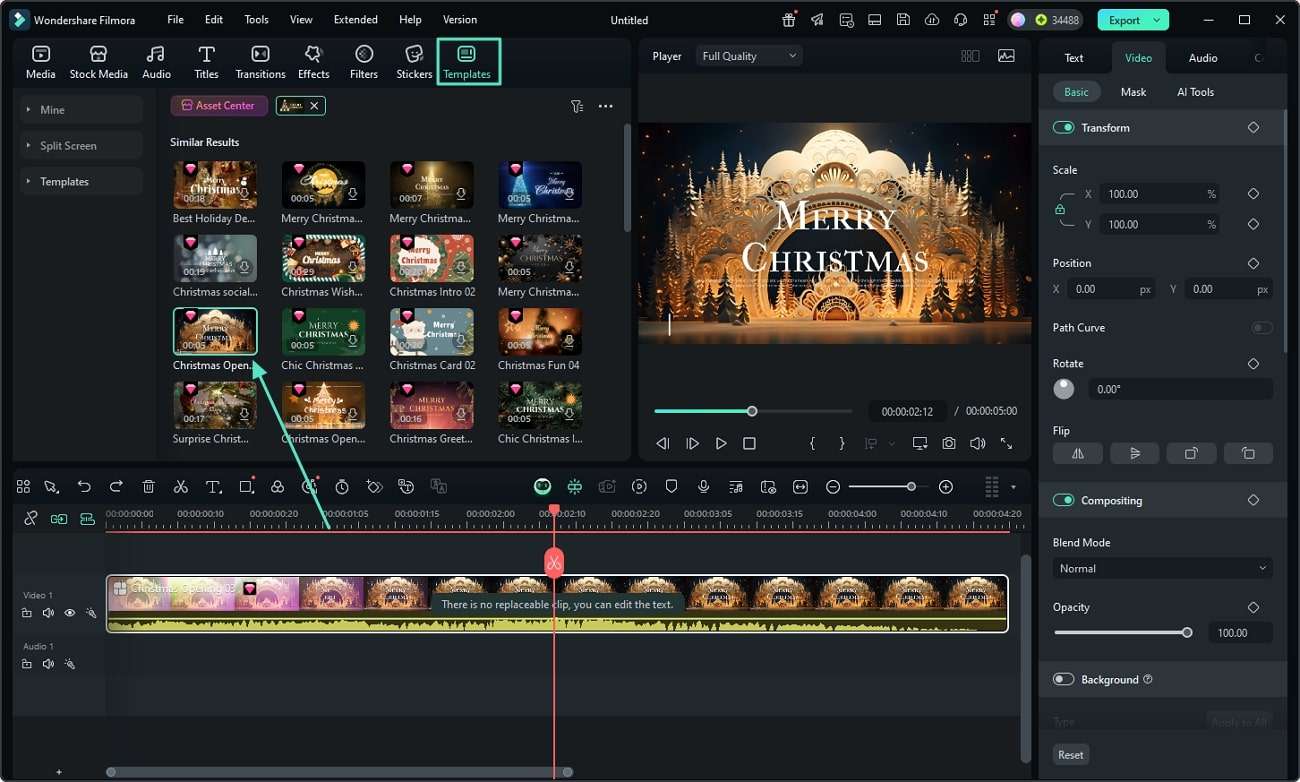
Task: Open the File menu
Action: click(x=175, y=20)
